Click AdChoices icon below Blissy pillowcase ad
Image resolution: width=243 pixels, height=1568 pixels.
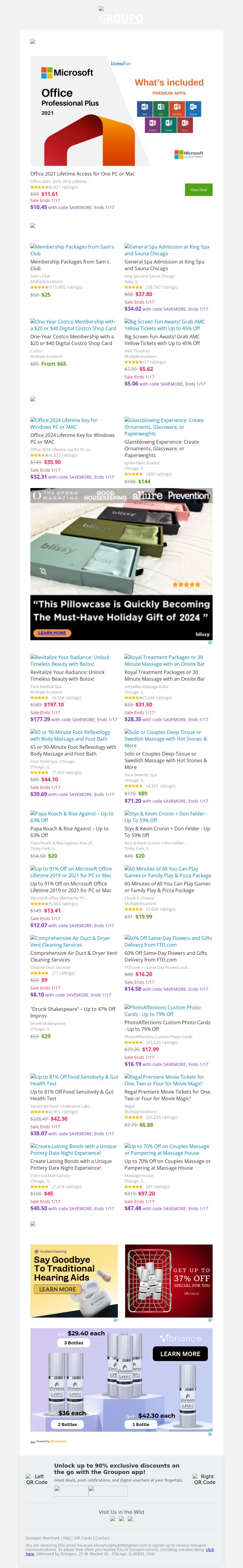pyautogui.click(x=210, y=642)
